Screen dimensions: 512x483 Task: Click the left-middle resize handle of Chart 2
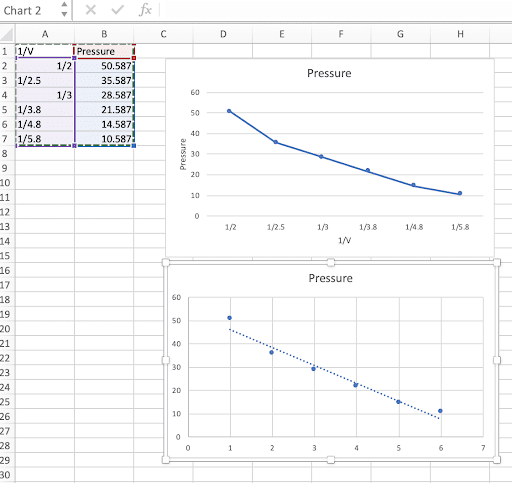pos(166,360)
